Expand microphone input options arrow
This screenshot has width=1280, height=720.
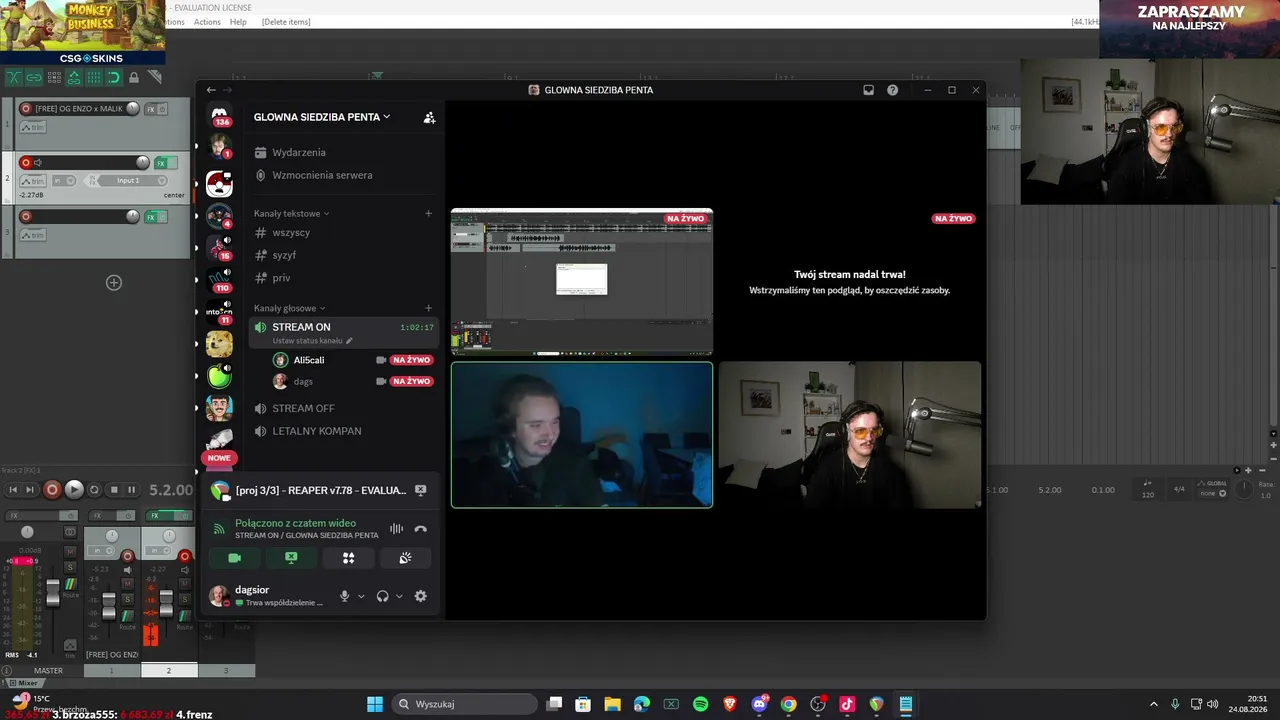point(361,596)
